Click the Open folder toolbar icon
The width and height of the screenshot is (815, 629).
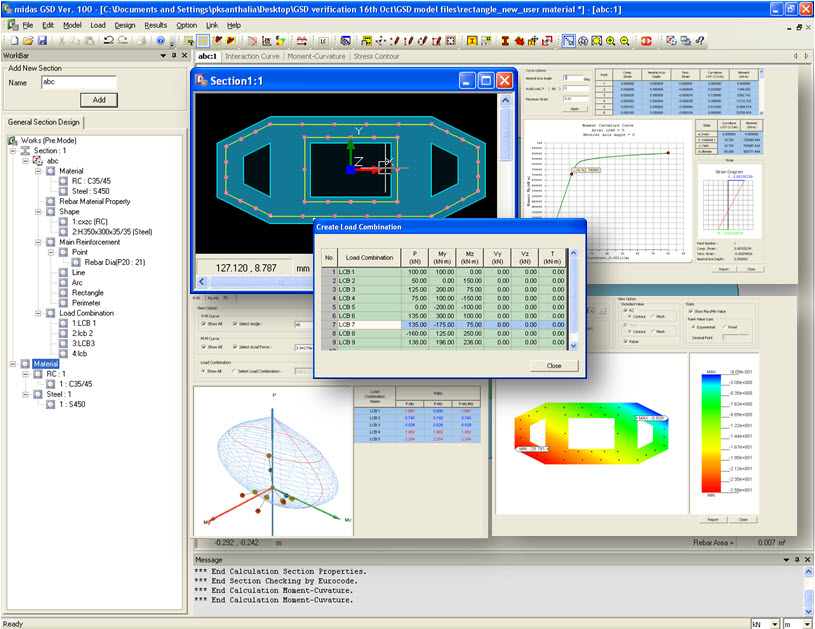pos(26,41)
